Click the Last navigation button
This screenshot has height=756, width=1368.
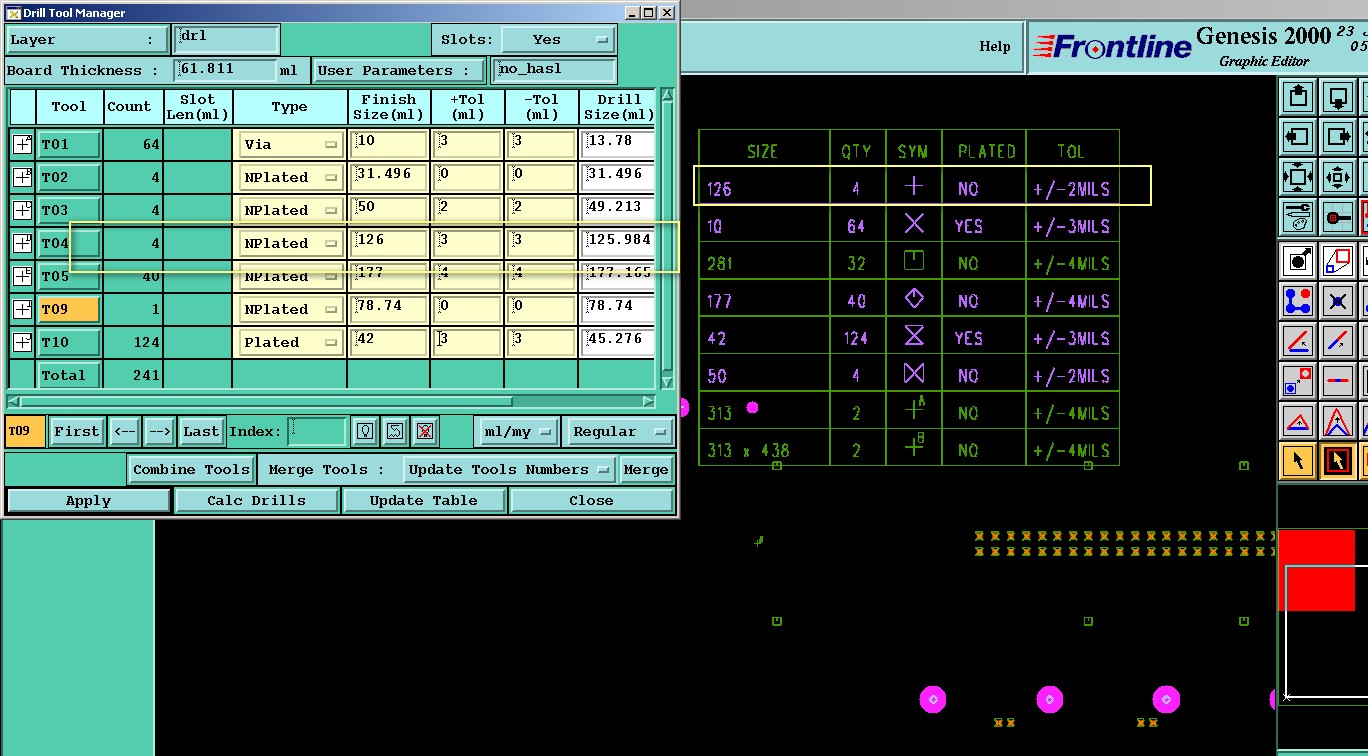point(201,431)
